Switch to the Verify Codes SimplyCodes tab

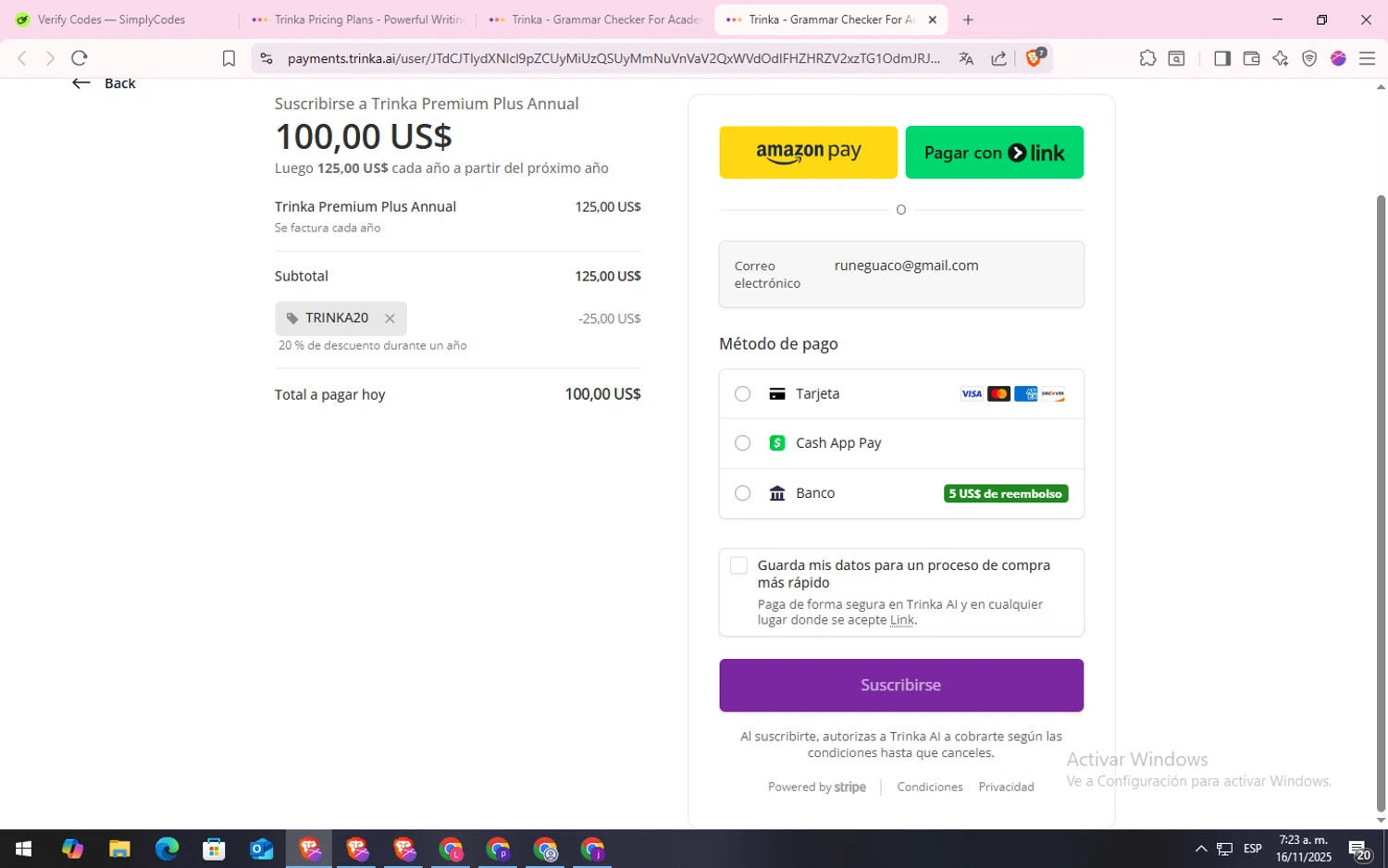118,19
